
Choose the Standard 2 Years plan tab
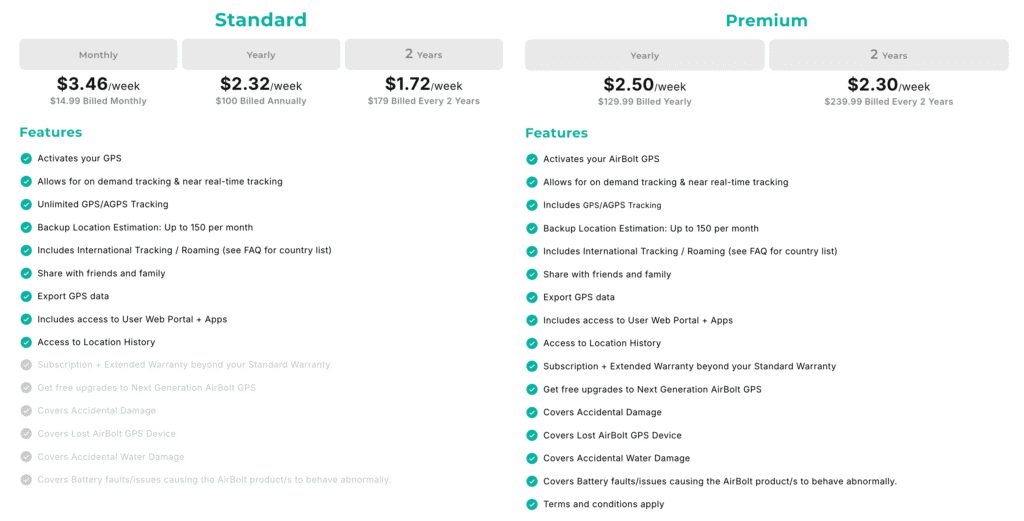pyautogui.click(x=424, y=55)
